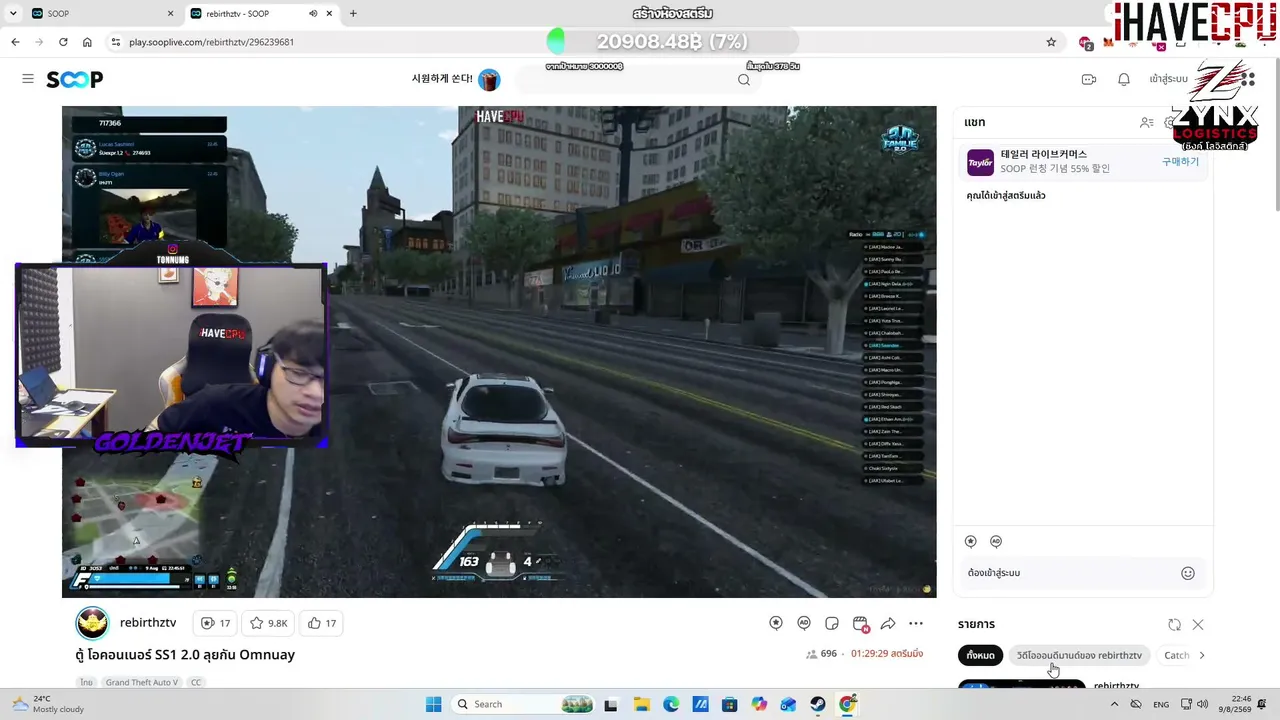Image resolution: width=1280 pixels, height=720 pixels.
Task: Show more list filter tabs
Action: pyautogui.click(x=1202, y=655)
